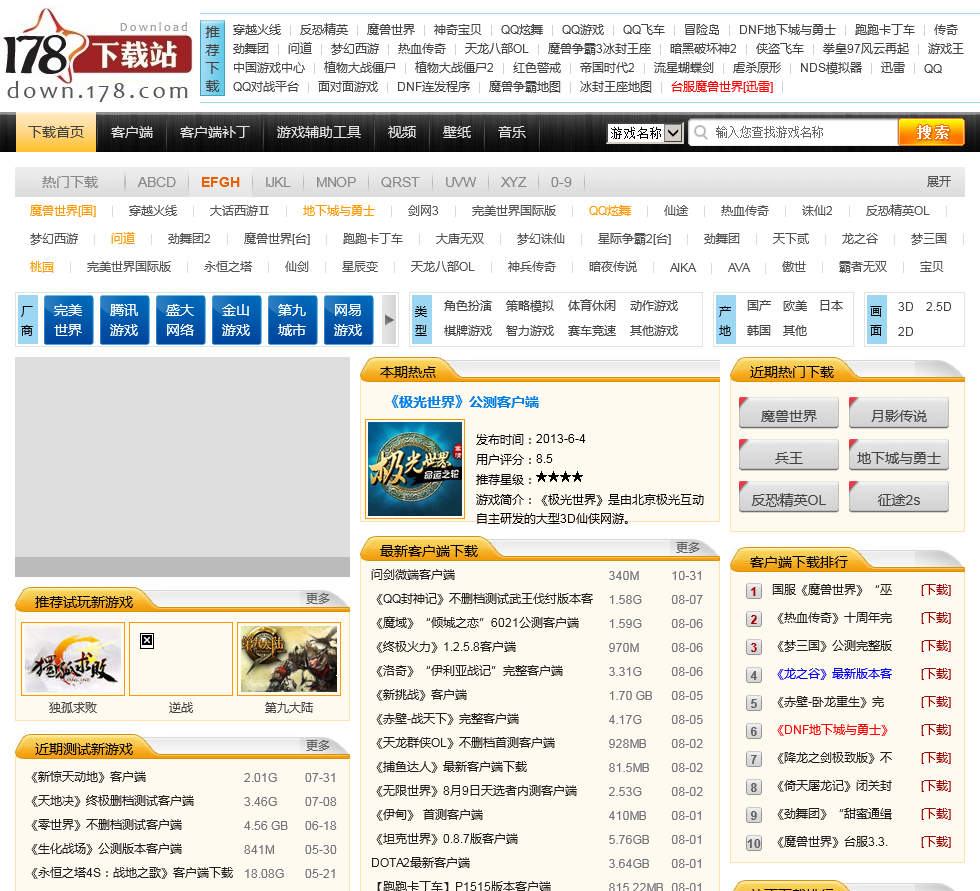Select the MNOP letter filter tab

[x=336, y=182]
